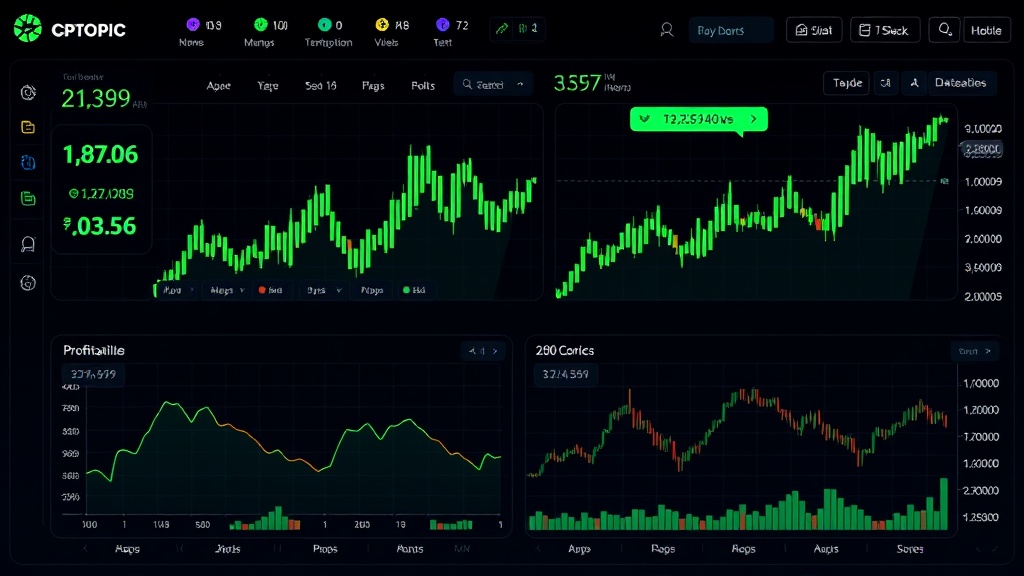Click the Slat button with its icon
Image resolution: width=1024 pixels, height=576 pixels.
pos(814,30)
